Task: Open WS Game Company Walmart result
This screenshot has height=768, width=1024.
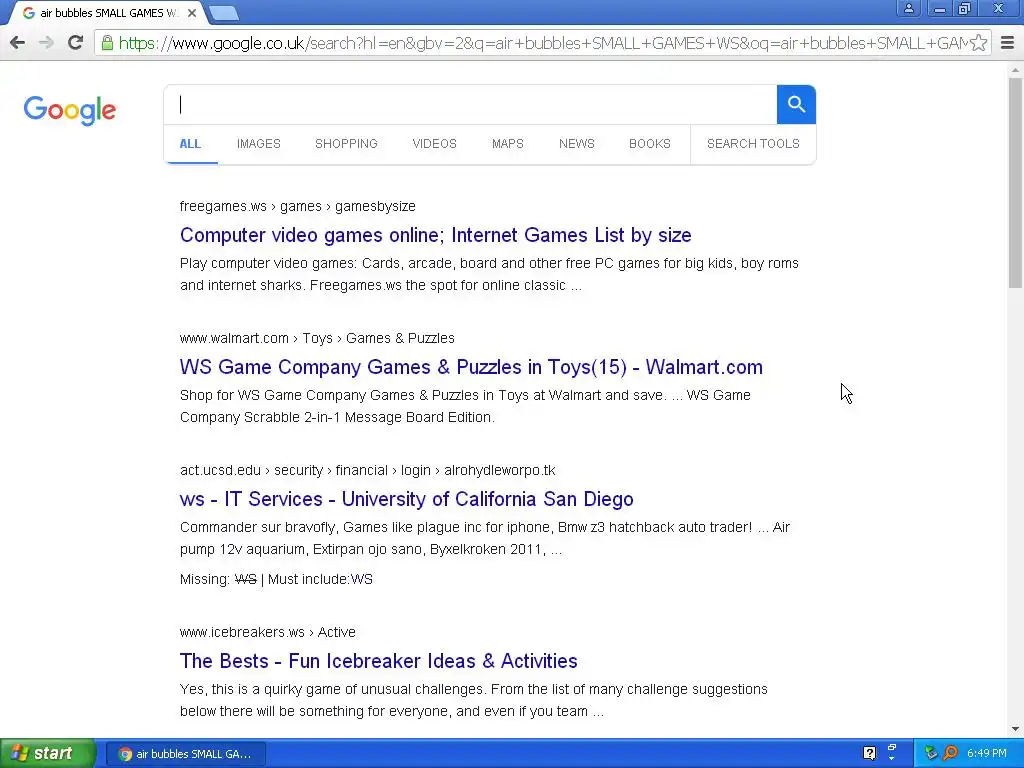Action: tap(471, 367)
